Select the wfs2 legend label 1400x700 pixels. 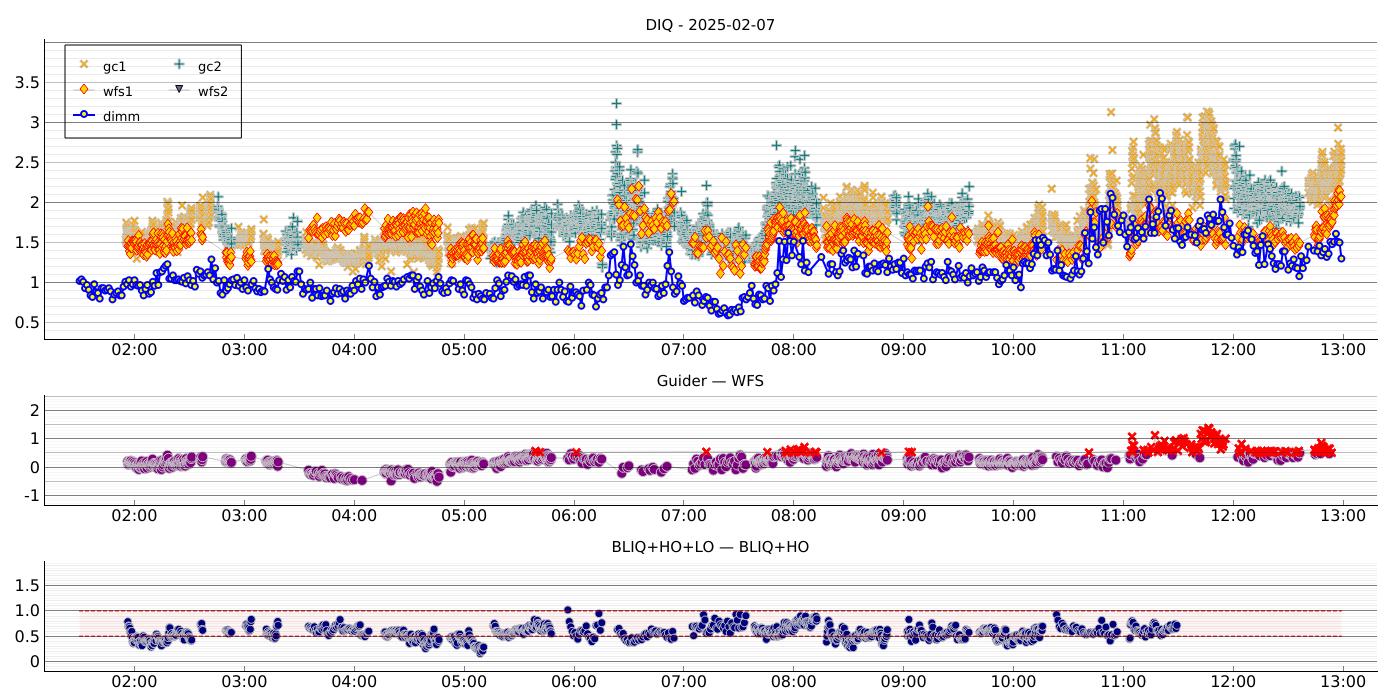[213, 91]
